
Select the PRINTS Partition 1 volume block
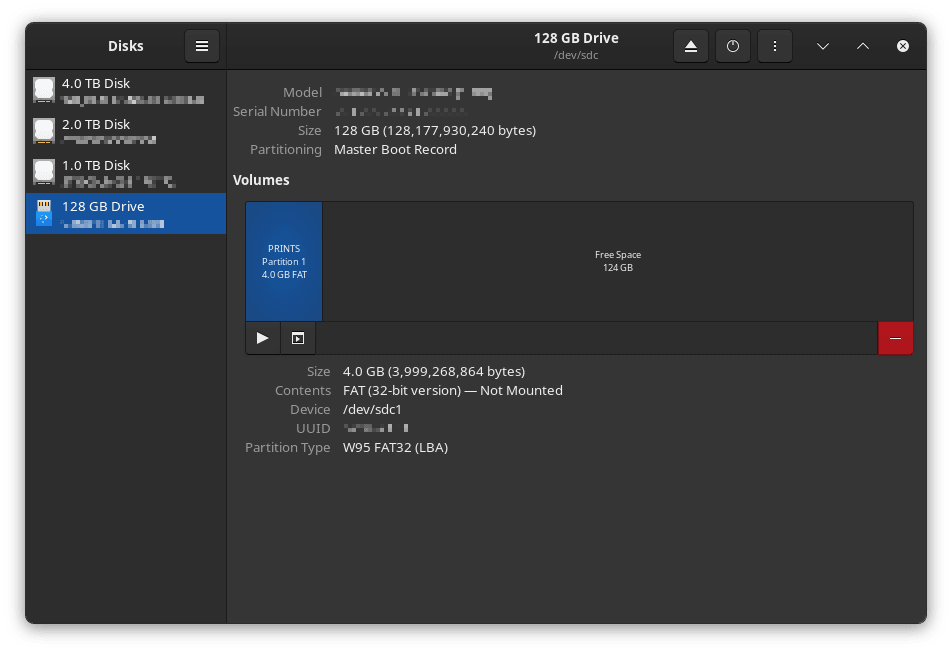point(284,261)
